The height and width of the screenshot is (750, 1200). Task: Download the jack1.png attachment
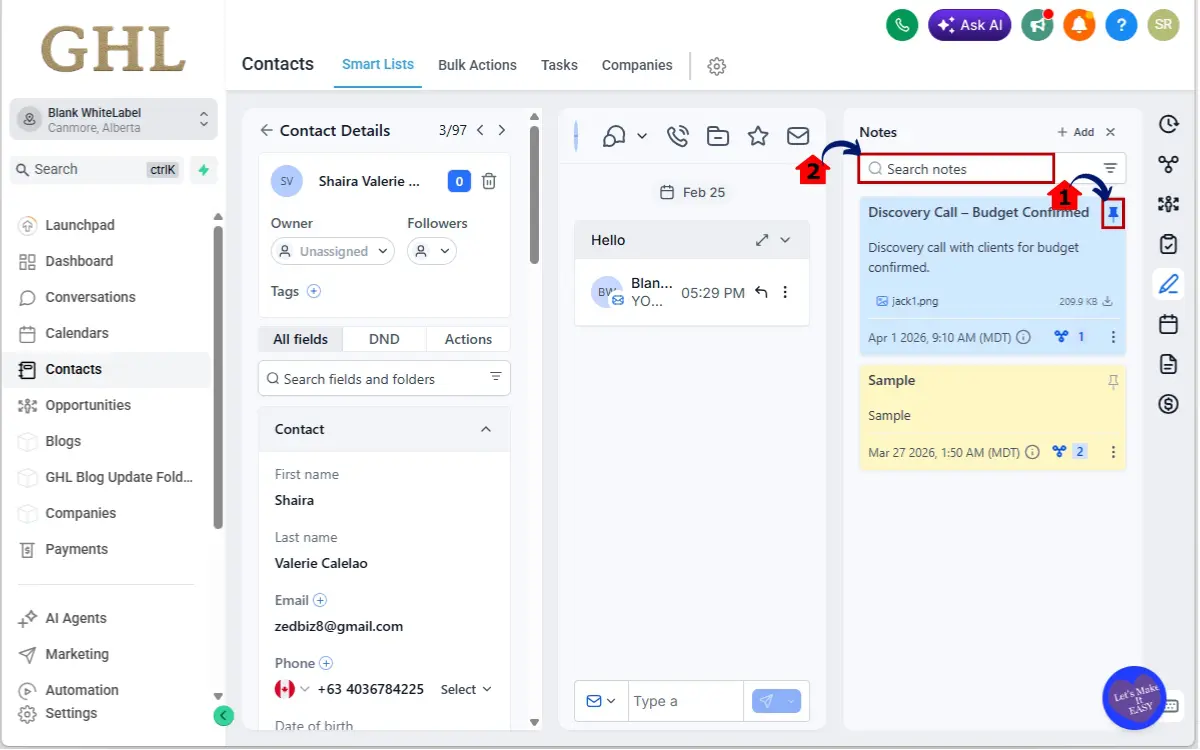click(1108, 301)
